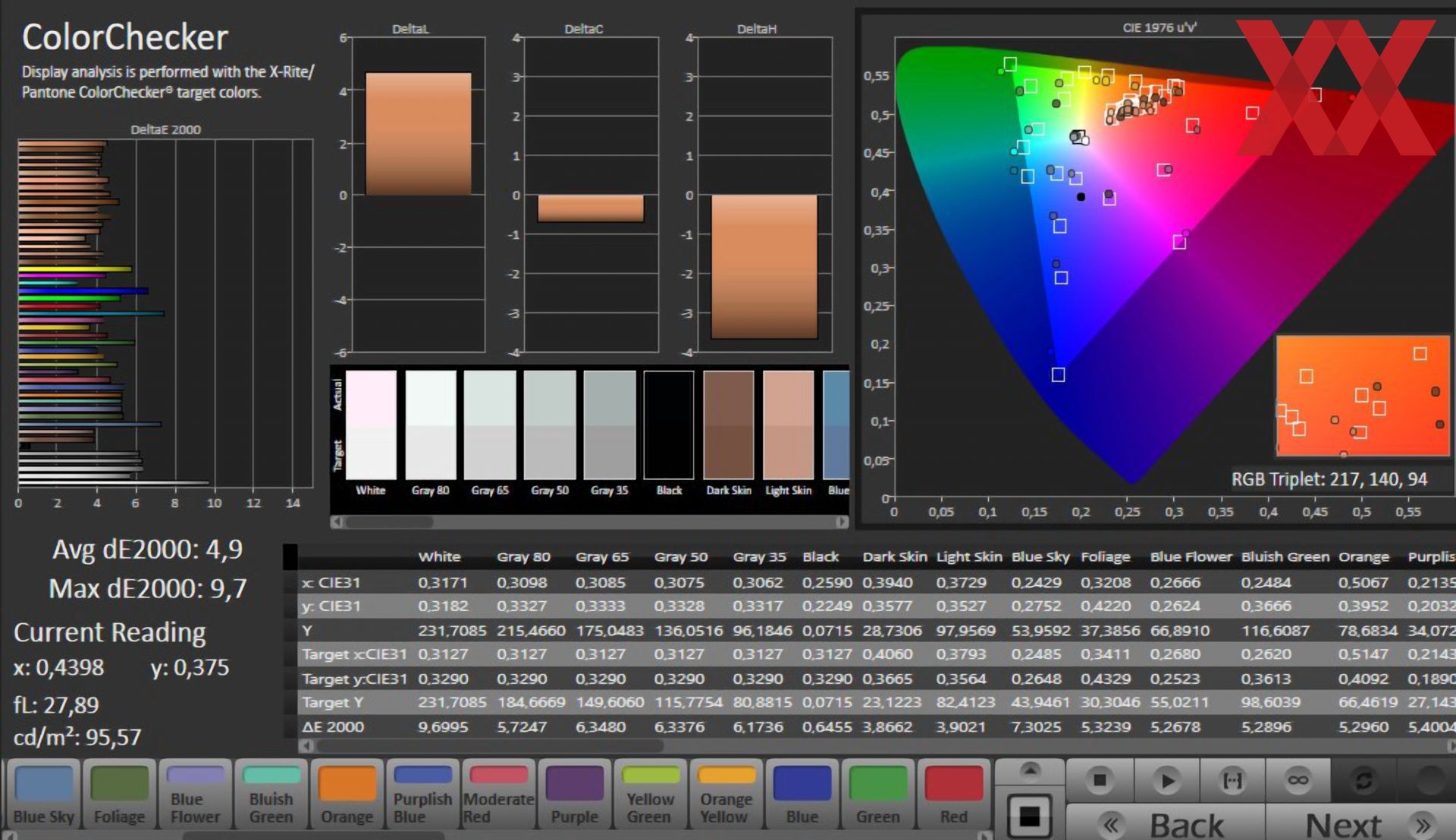Select the Purplish Blue color patch
The height and width of the screenshot is (840, 1456).
[x=422, y=795]
